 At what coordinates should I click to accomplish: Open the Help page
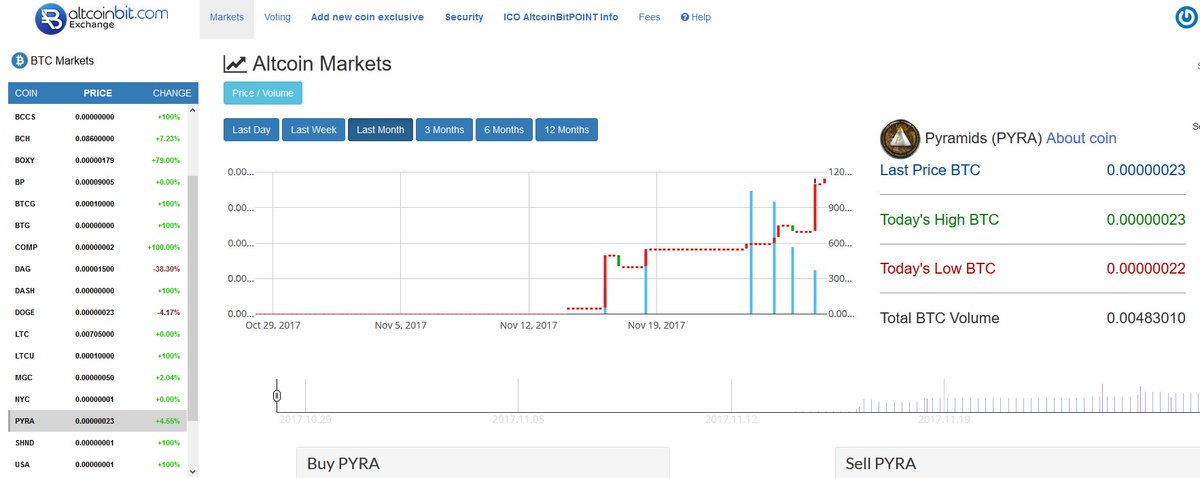pyautogui.click(x=695, y=18)
